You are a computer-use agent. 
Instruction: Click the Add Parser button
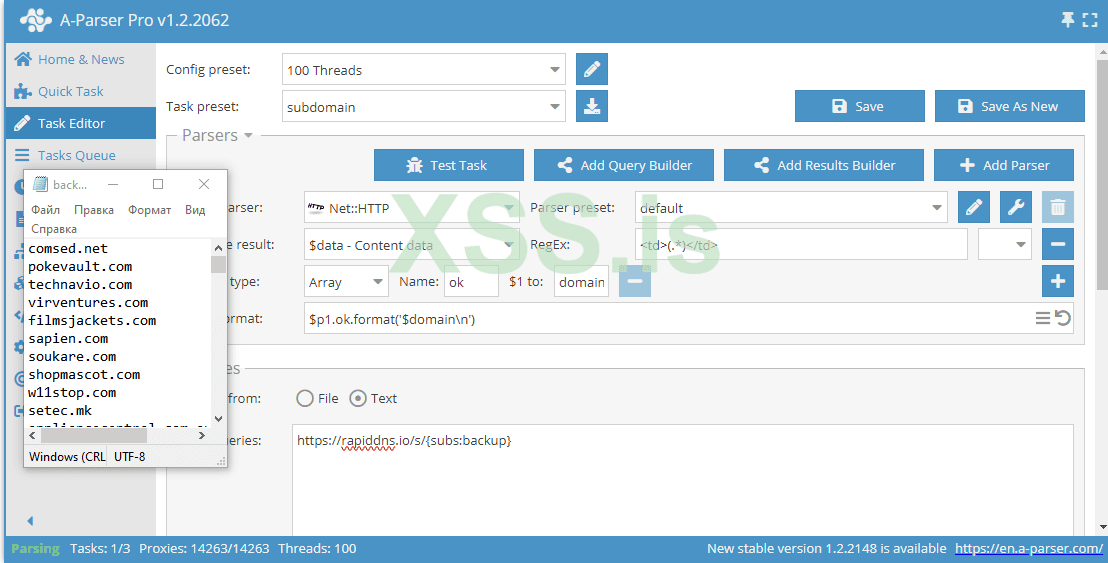1003,165
